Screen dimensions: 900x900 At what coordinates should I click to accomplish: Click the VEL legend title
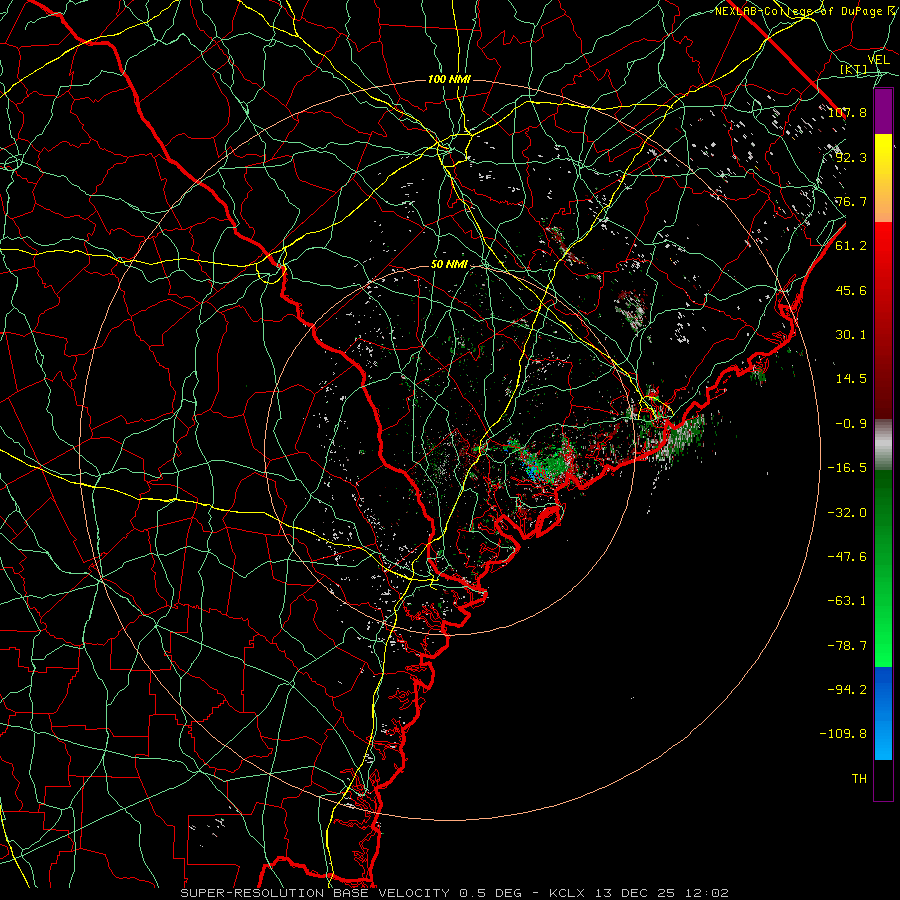coord(878,59)
